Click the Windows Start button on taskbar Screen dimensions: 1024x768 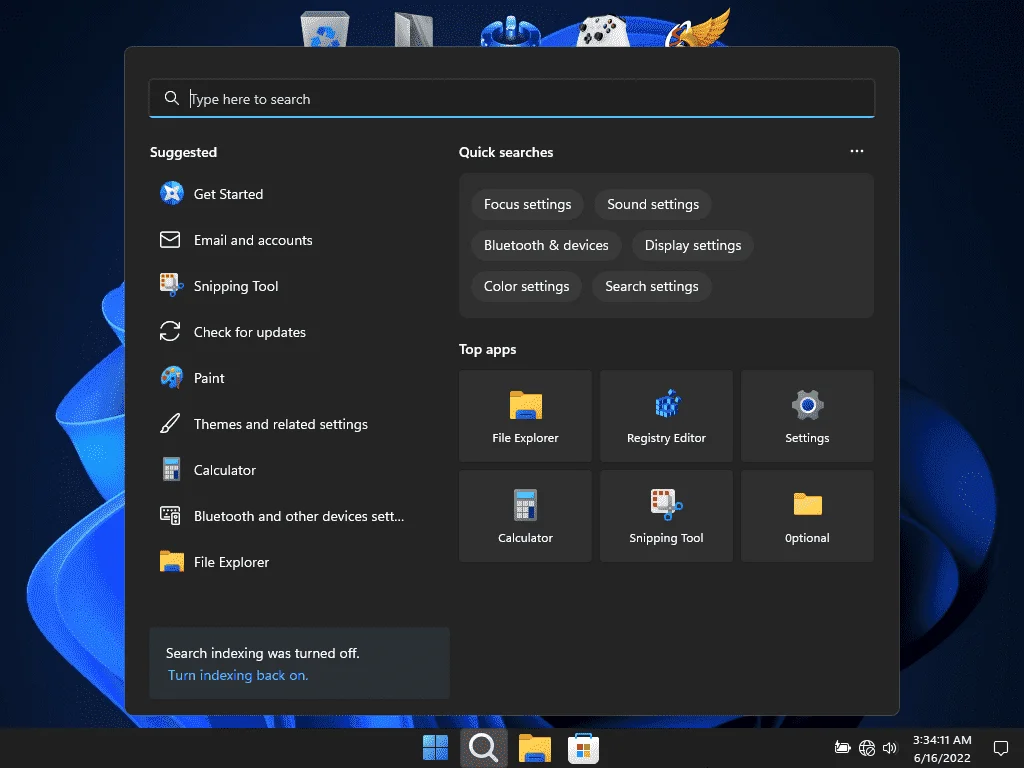point(436,748)
